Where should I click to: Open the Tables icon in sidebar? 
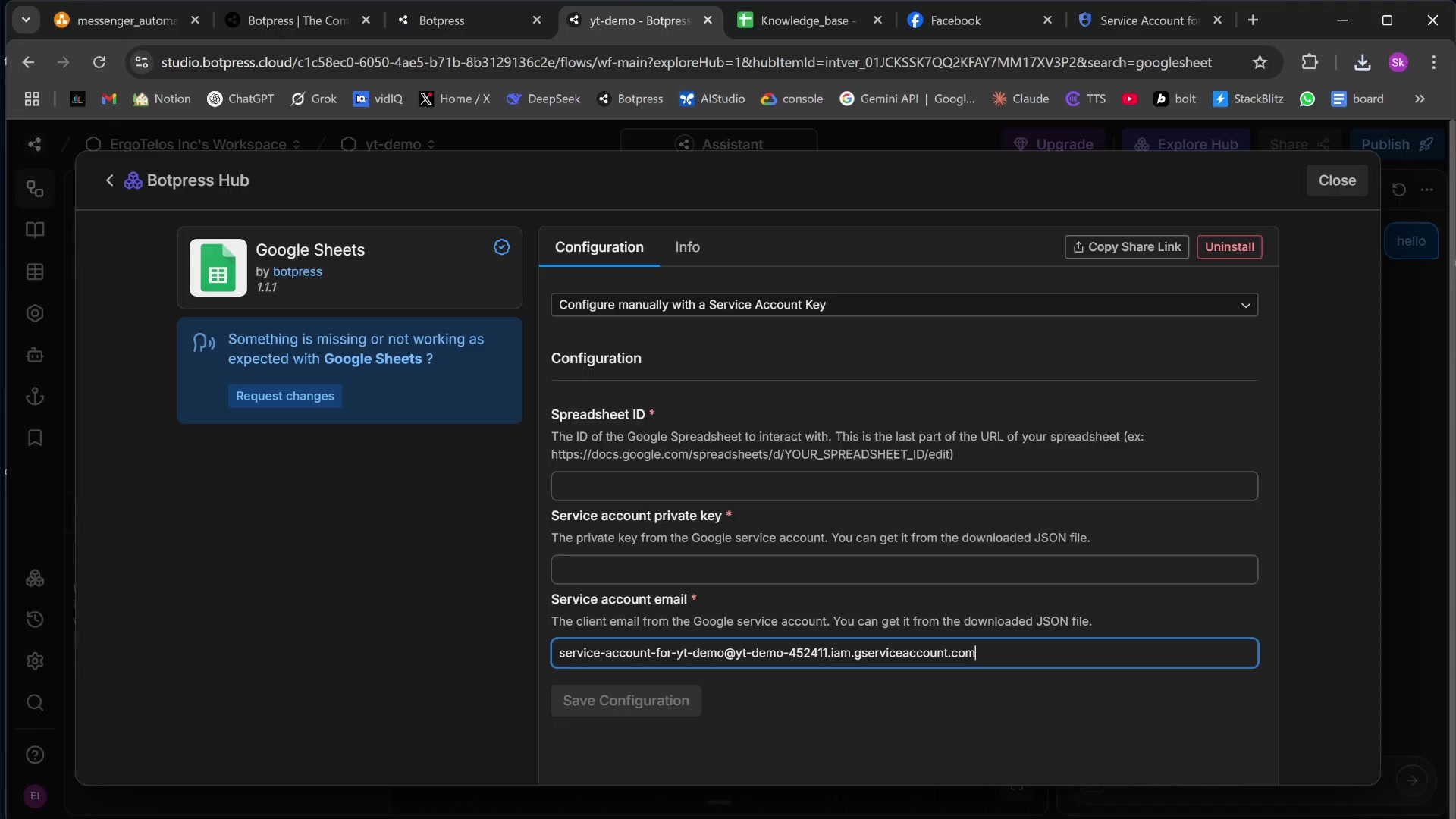(x=35, y=271)
